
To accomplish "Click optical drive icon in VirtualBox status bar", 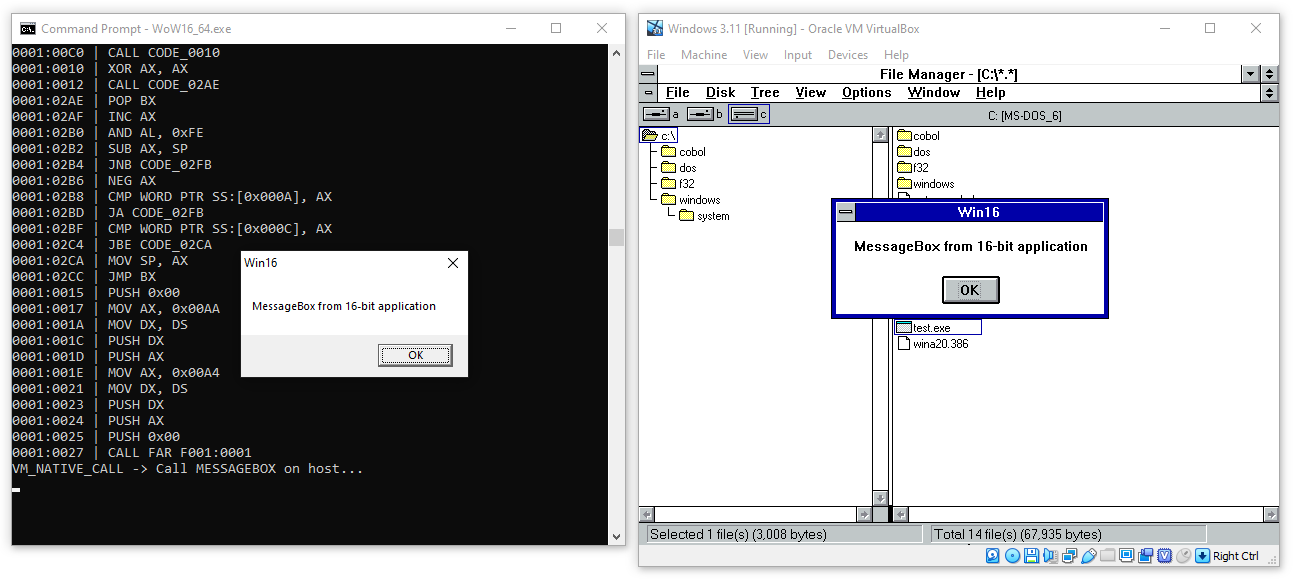I will coord(1011,556).
